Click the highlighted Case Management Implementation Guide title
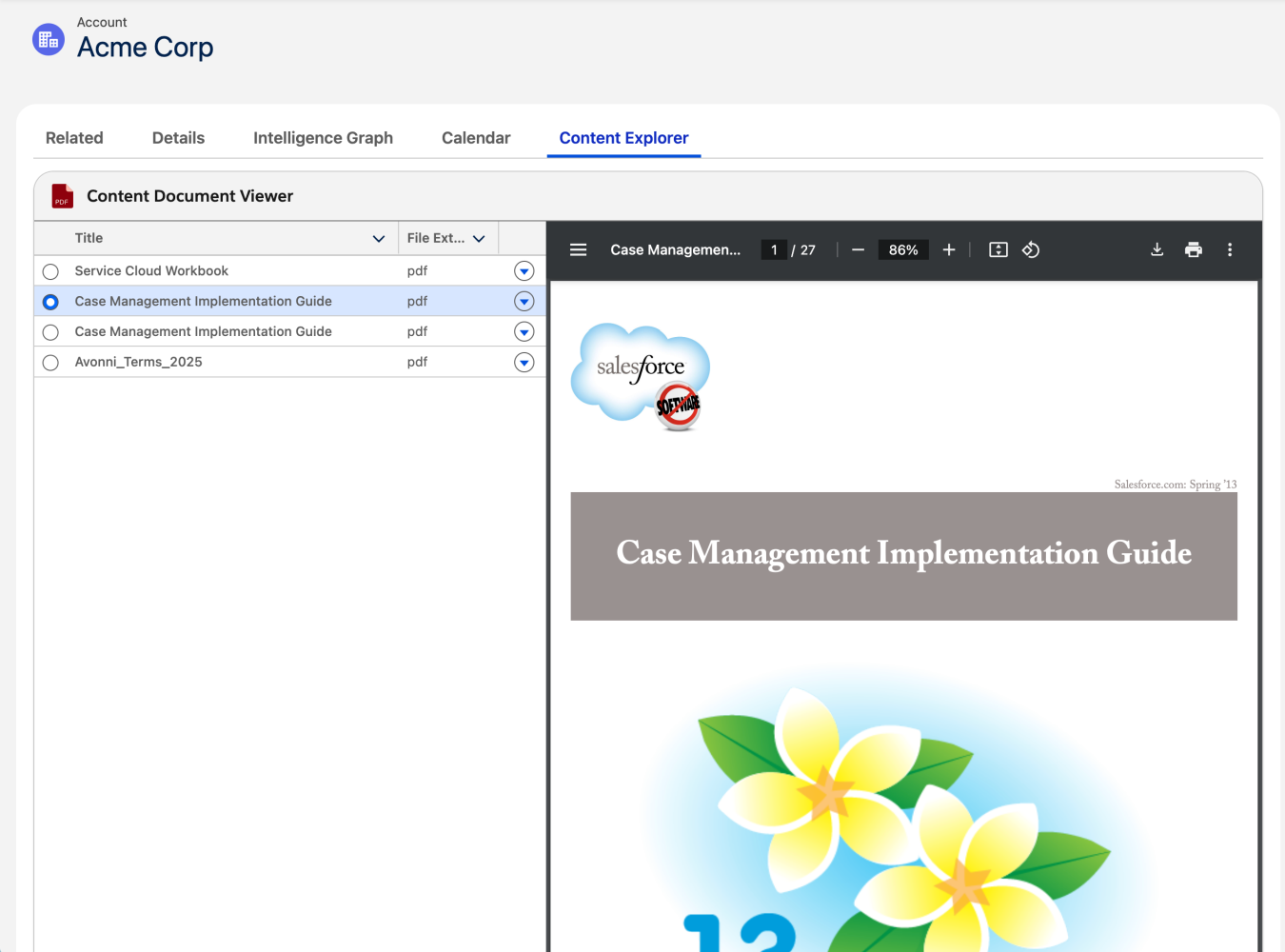 coord(203,302)
